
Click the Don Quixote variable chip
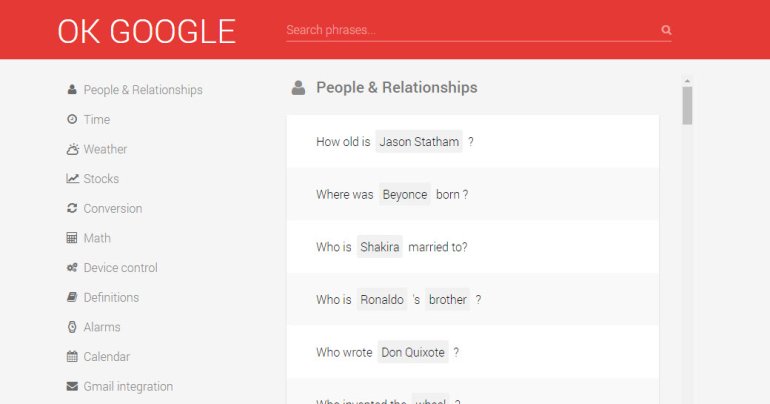click(x=413, y=352)
